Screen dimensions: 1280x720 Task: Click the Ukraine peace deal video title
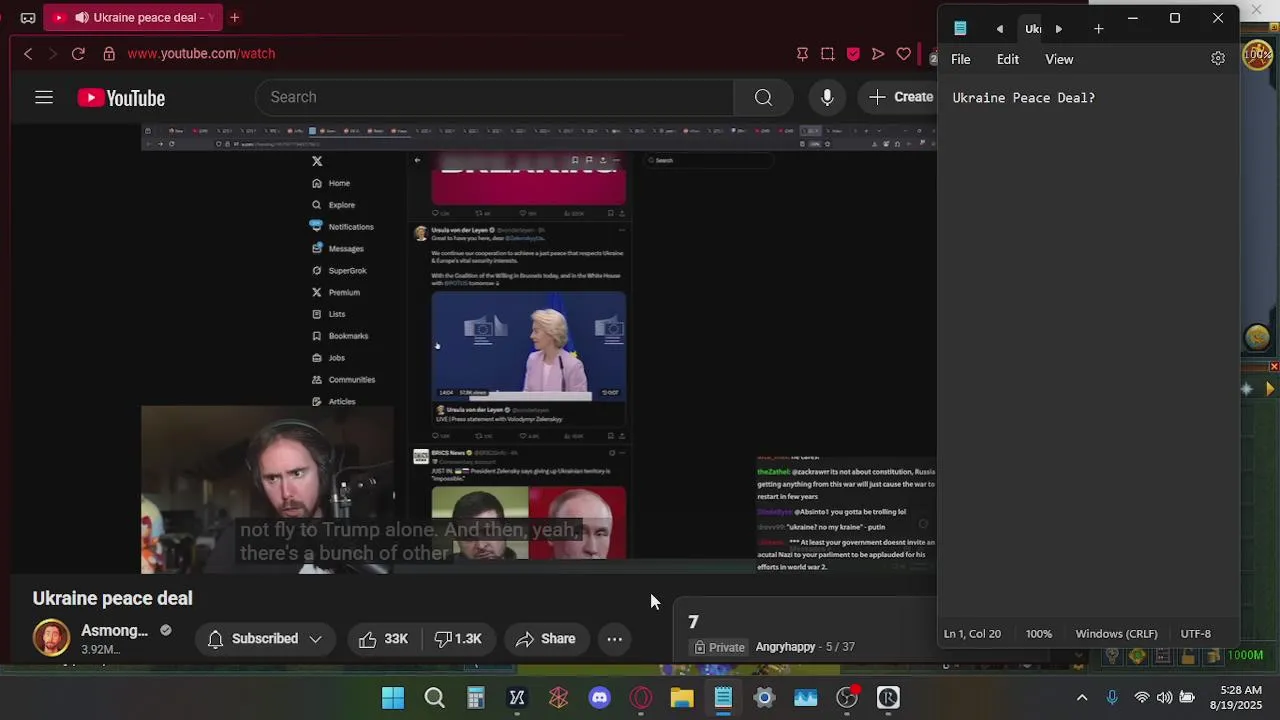(x=112, y=598)
